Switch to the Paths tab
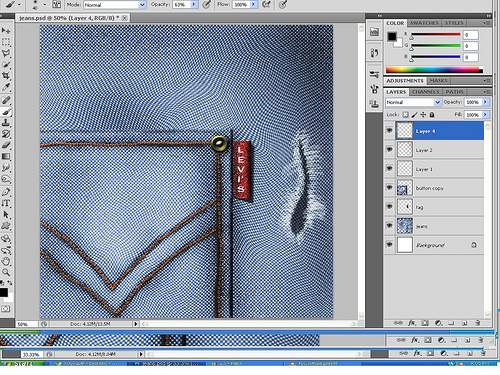 click(x=455, y=92)
